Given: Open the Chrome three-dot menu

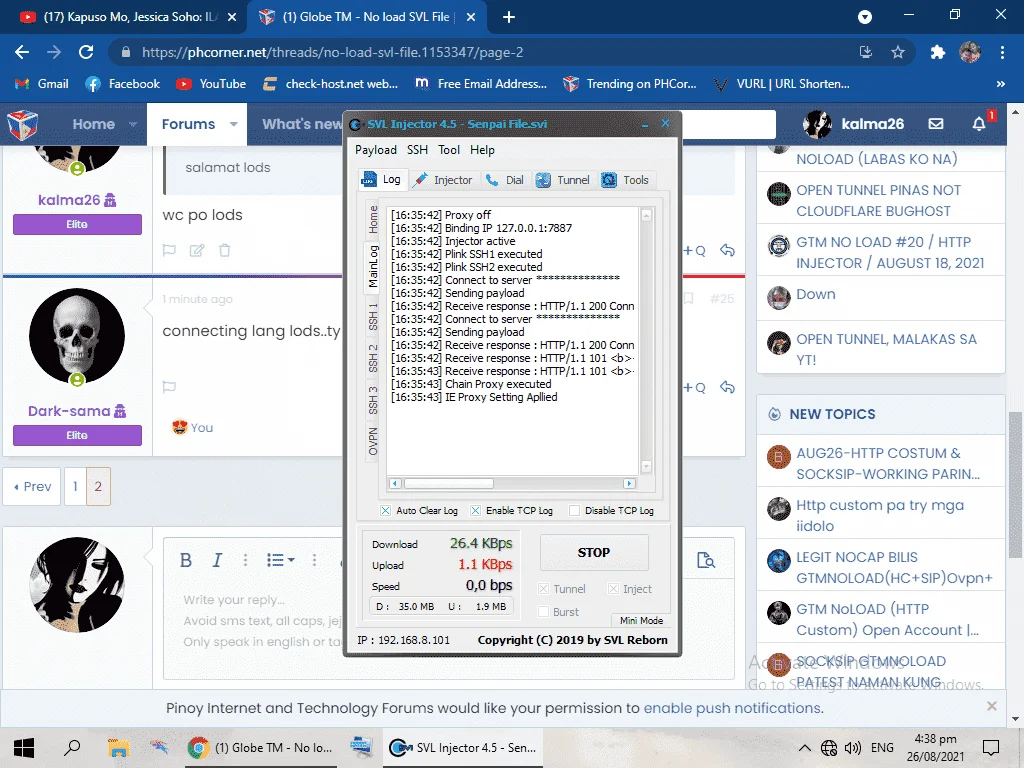Looking at the screenshot, I should 1002,52.
